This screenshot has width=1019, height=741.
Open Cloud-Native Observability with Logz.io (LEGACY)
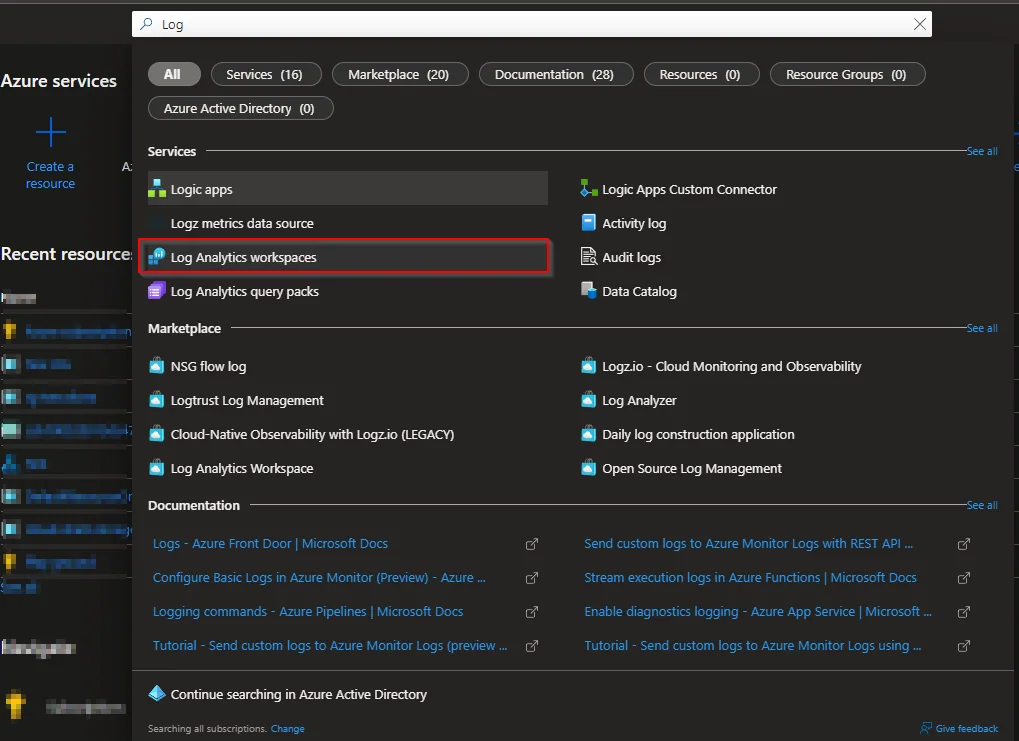click(x=312, y=434)
